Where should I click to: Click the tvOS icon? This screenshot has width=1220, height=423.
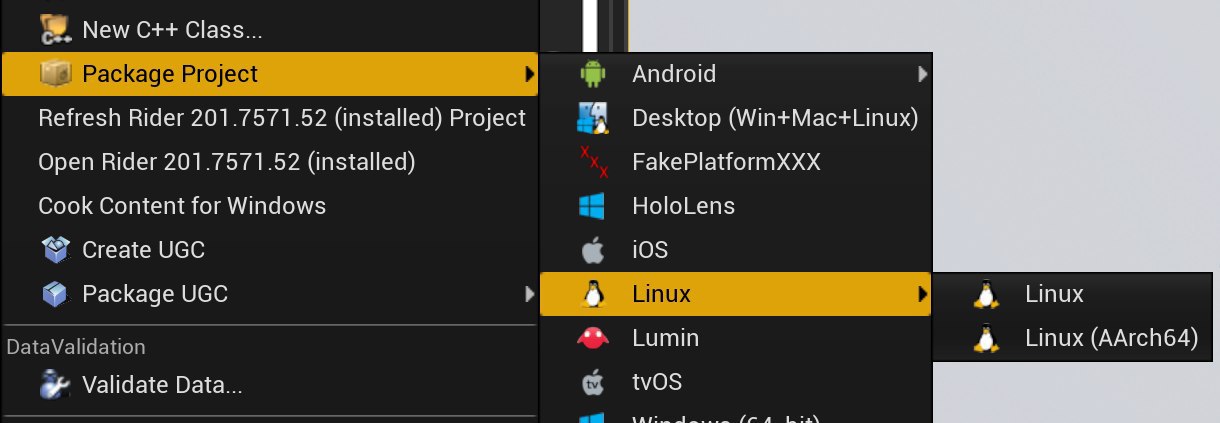[593, 382]
